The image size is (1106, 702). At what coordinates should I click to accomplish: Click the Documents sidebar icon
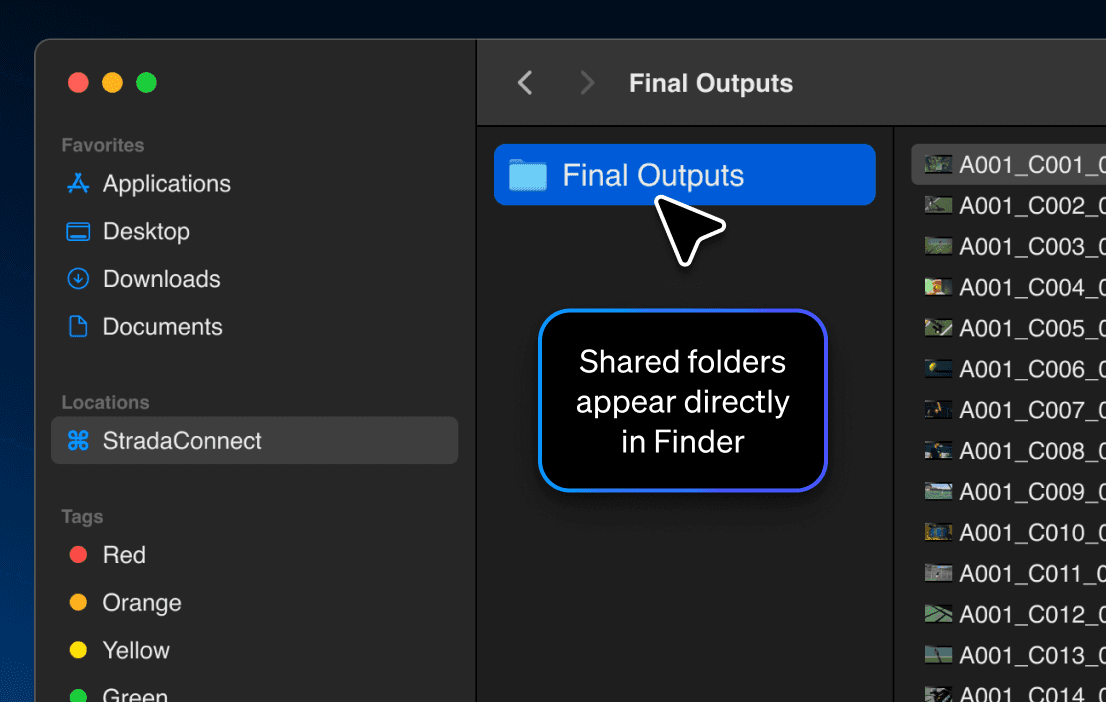coord(78,326)
